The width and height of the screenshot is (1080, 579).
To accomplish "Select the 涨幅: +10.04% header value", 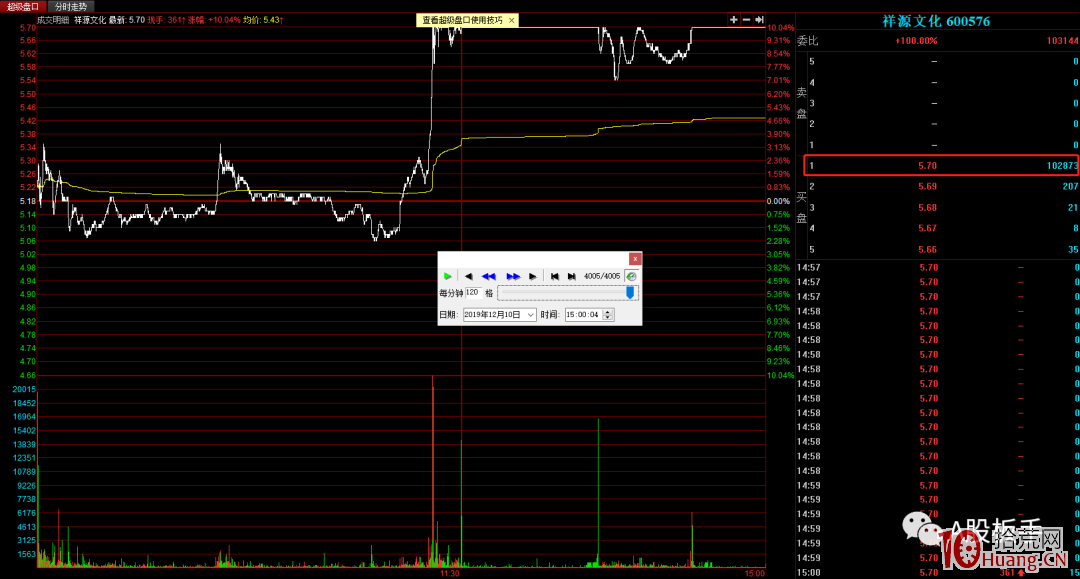I will click(214, 20).
